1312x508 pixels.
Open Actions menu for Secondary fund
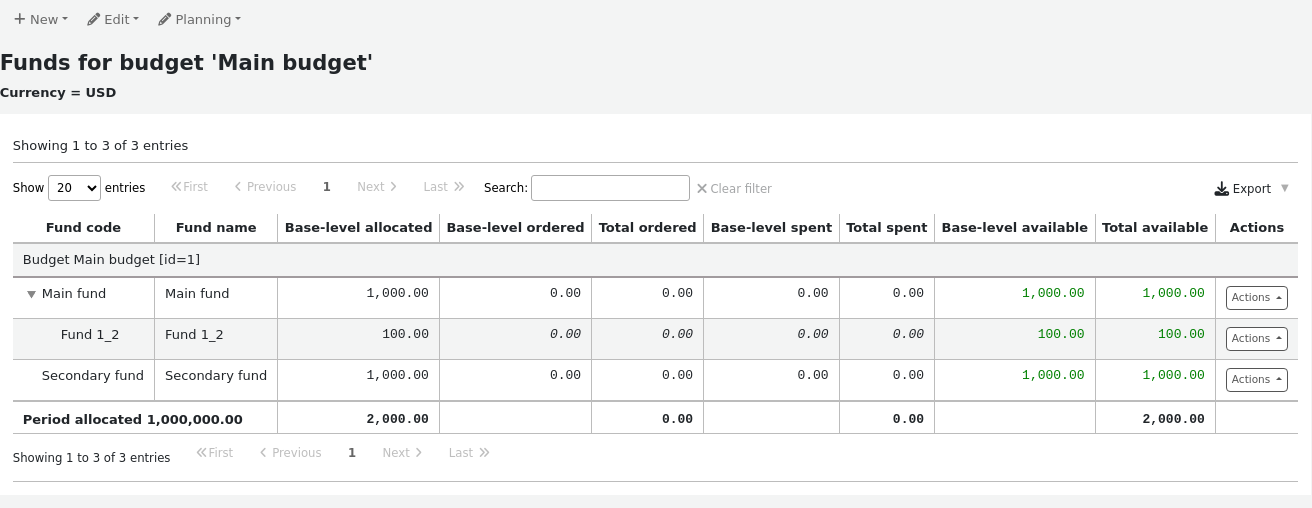pos(1256,380)
